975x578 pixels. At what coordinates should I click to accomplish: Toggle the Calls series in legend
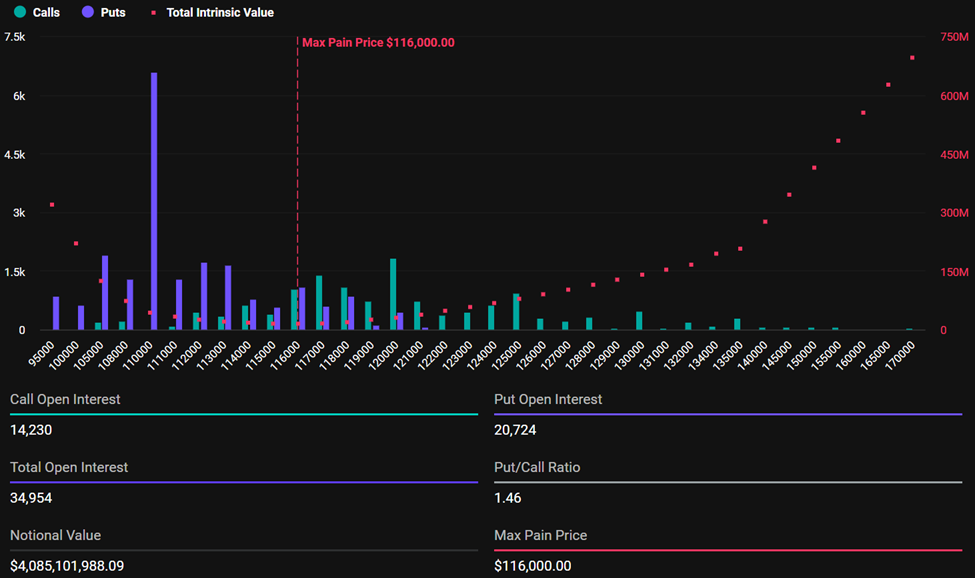click(x=37, y=13)
